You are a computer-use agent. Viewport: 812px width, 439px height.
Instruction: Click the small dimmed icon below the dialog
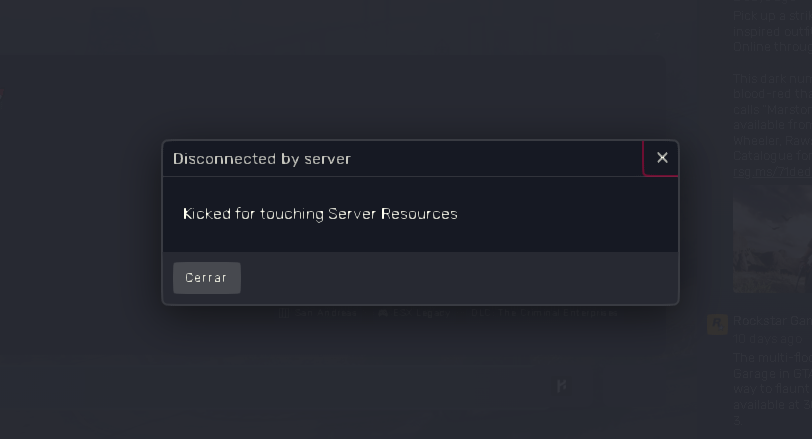point(562,384)
